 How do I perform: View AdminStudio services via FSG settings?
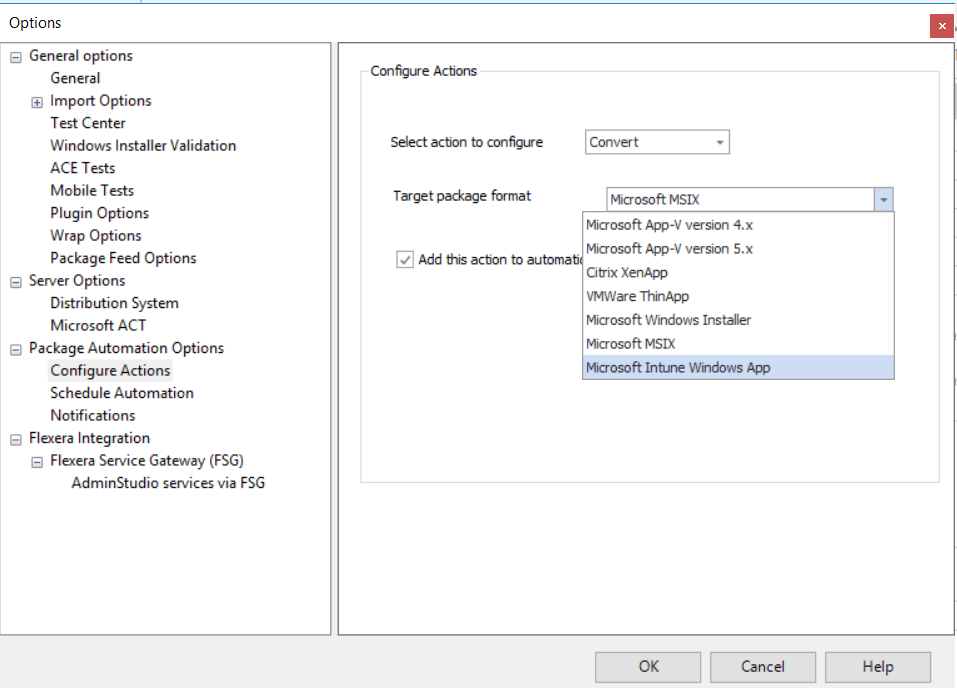[x=165, y=482]
